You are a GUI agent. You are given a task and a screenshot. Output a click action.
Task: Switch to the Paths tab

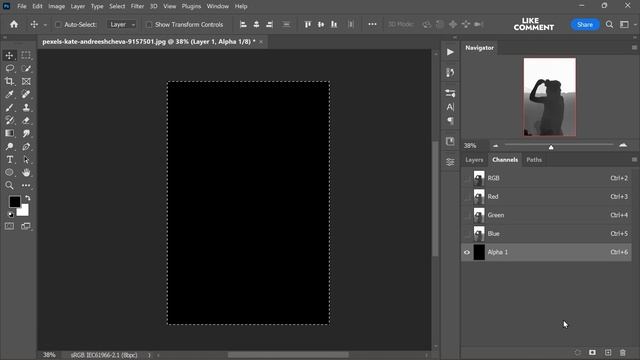tap(534, 160)
